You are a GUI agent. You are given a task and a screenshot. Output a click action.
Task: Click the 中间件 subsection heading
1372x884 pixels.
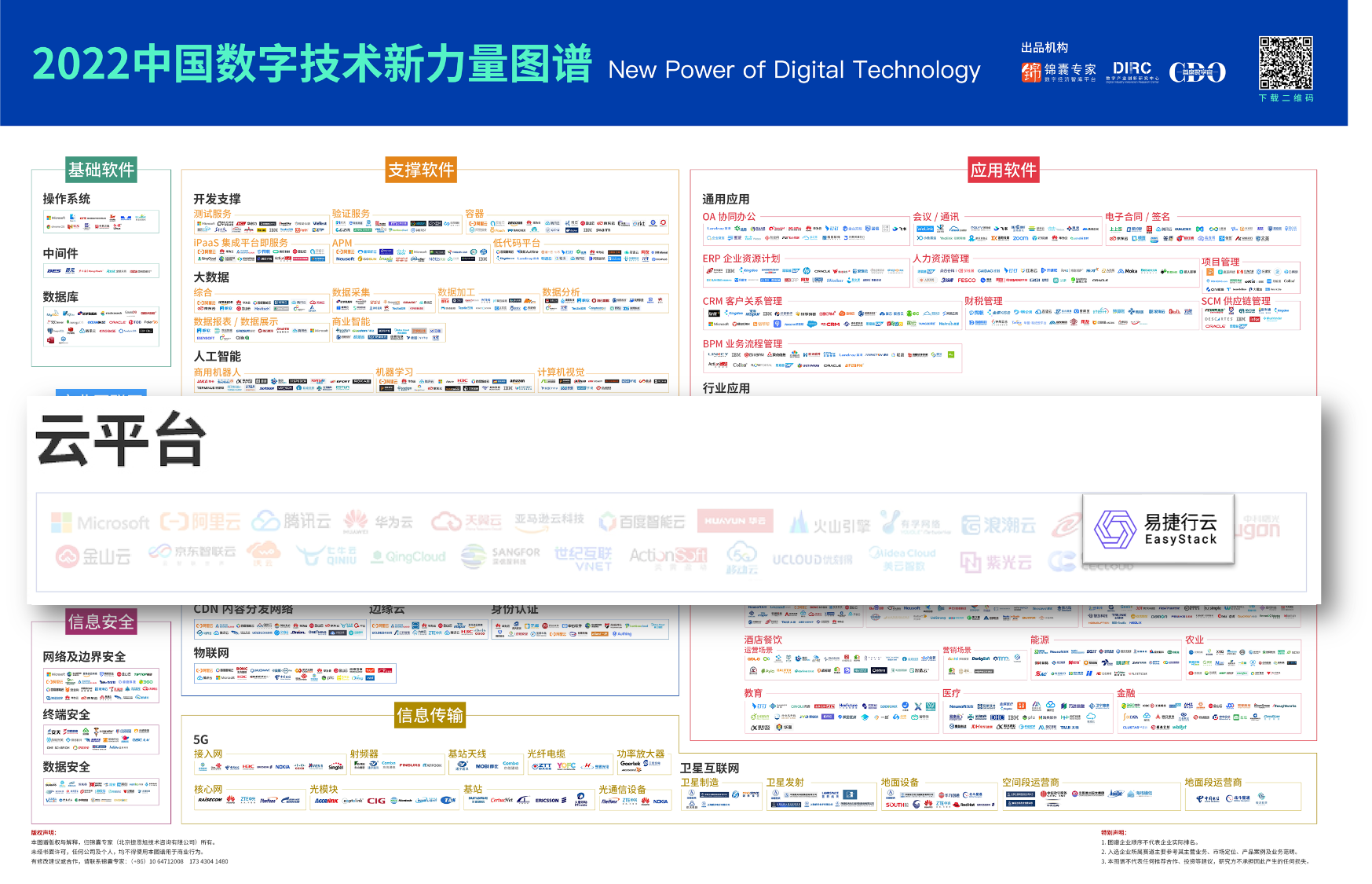pos(60,253)
